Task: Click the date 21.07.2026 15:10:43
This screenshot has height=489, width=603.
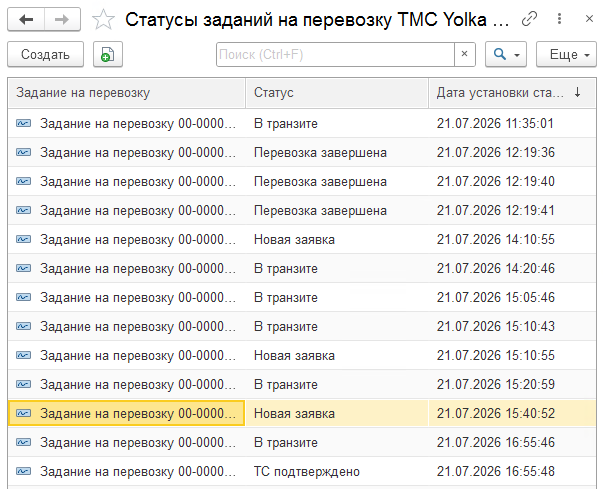Action: (x=496, y=326)
